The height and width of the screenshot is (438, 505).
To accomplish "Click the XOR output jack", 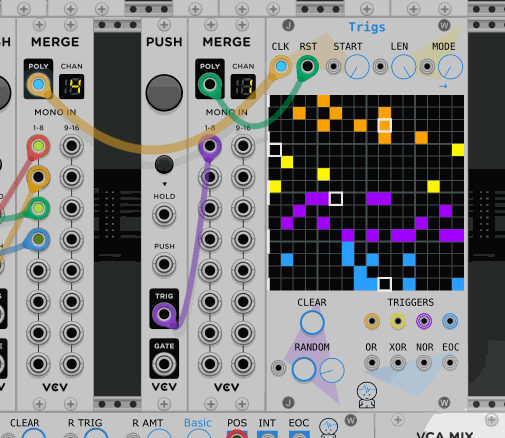I will coord(398,363).
